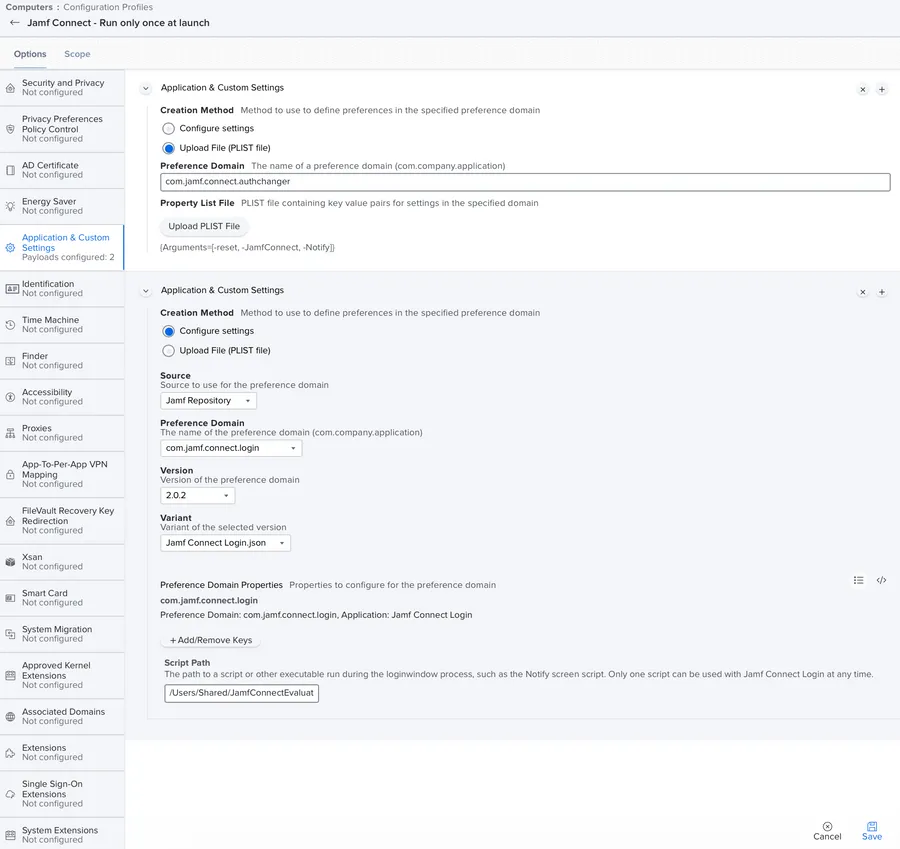Open Security and Privacy payload settings
Image resolution: width=900 pixels, height=849 pixels.
[62, 88]
